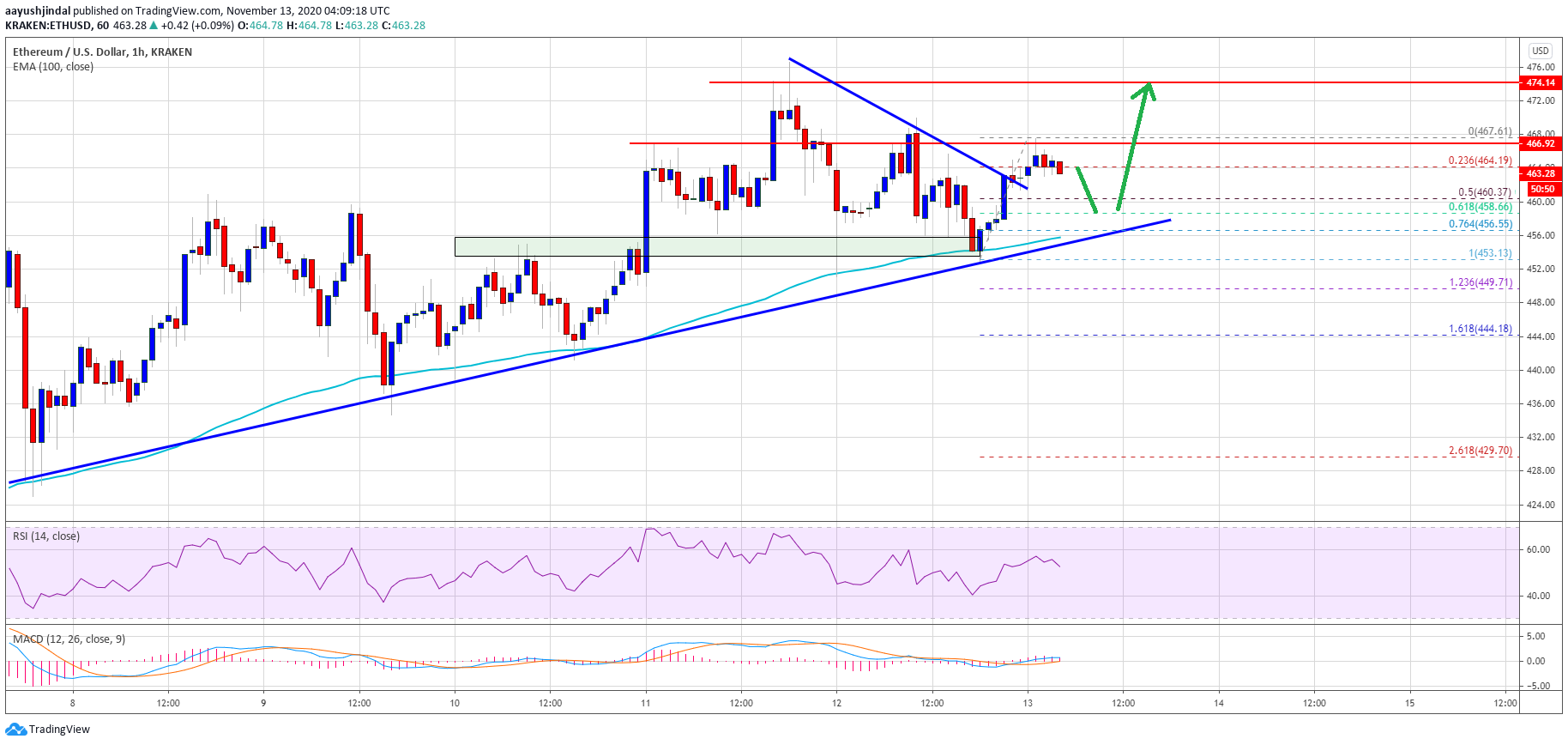Click the 50:50 candle countdown label
This screenshot has height=745, width=1568.
(1542, 189)
